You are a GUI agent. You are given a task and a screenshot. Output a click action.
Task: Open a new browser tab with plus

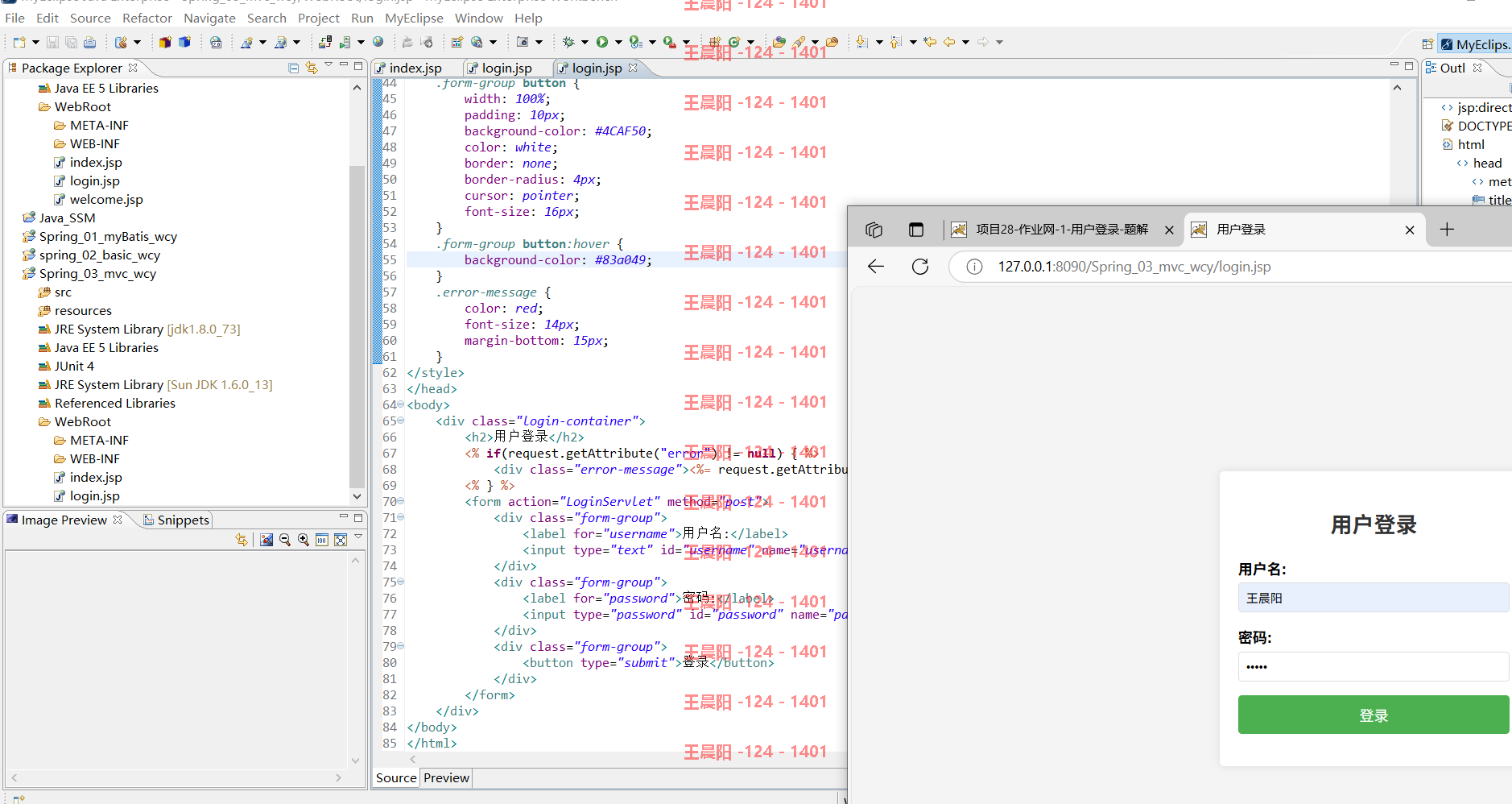(x=1447, y=230)
